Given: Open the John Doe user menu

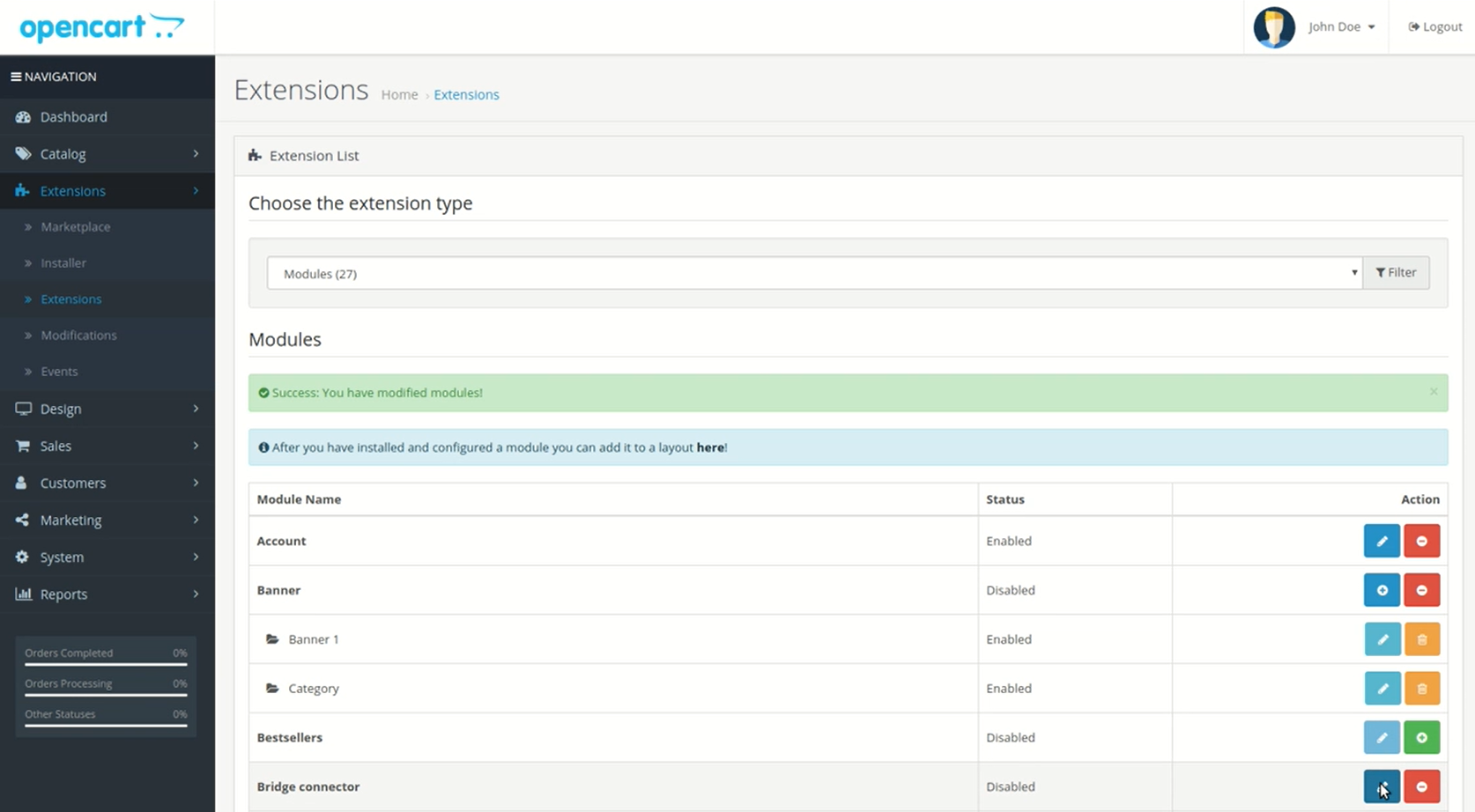Looking at the screenshot, I should [x=1340, y=27].
